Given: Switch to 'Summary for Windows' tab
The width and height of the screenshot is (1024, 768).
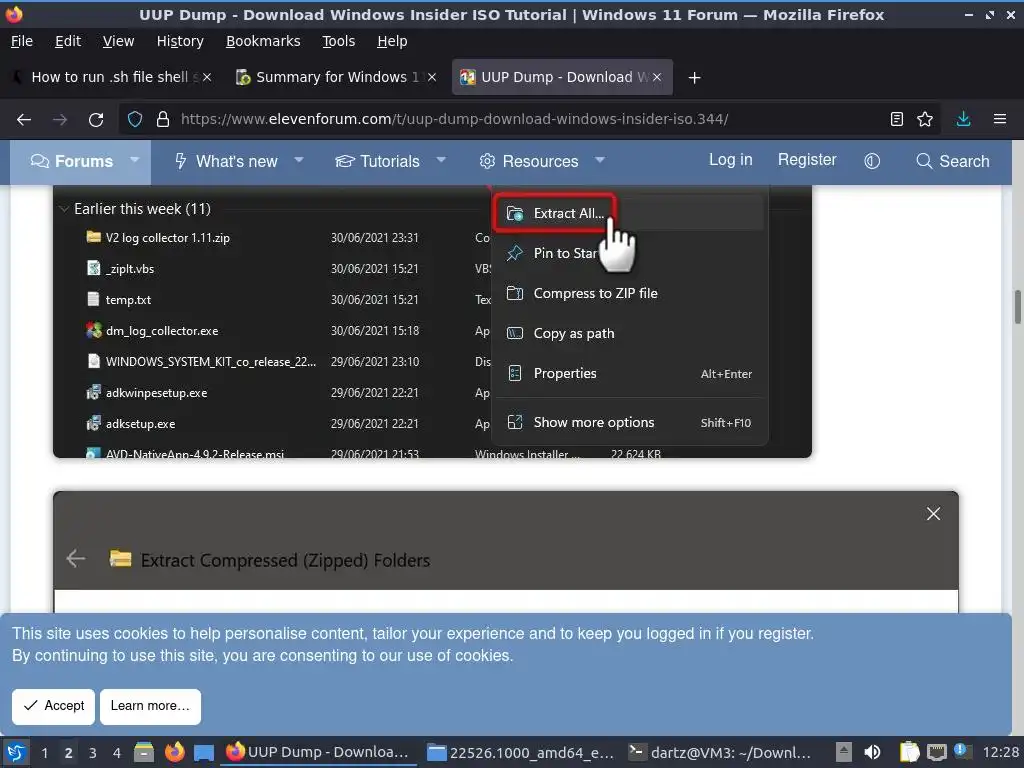Looking at the screenshot, I should click(x=336, y=77).
